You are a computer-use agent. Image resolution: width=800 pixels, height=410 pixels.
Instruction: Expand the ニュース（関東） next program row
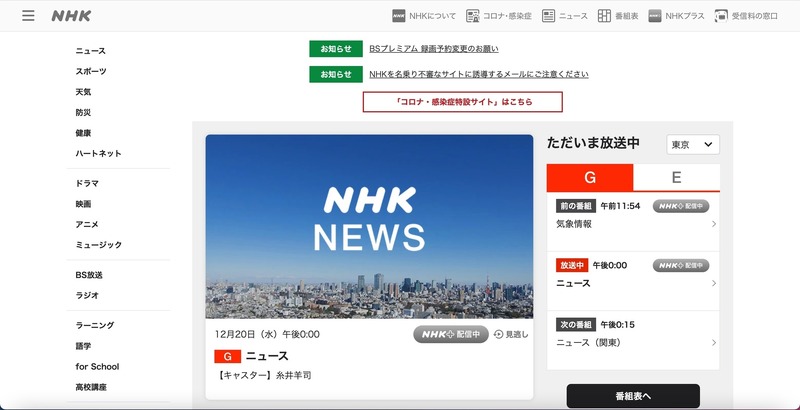[713, 342]
